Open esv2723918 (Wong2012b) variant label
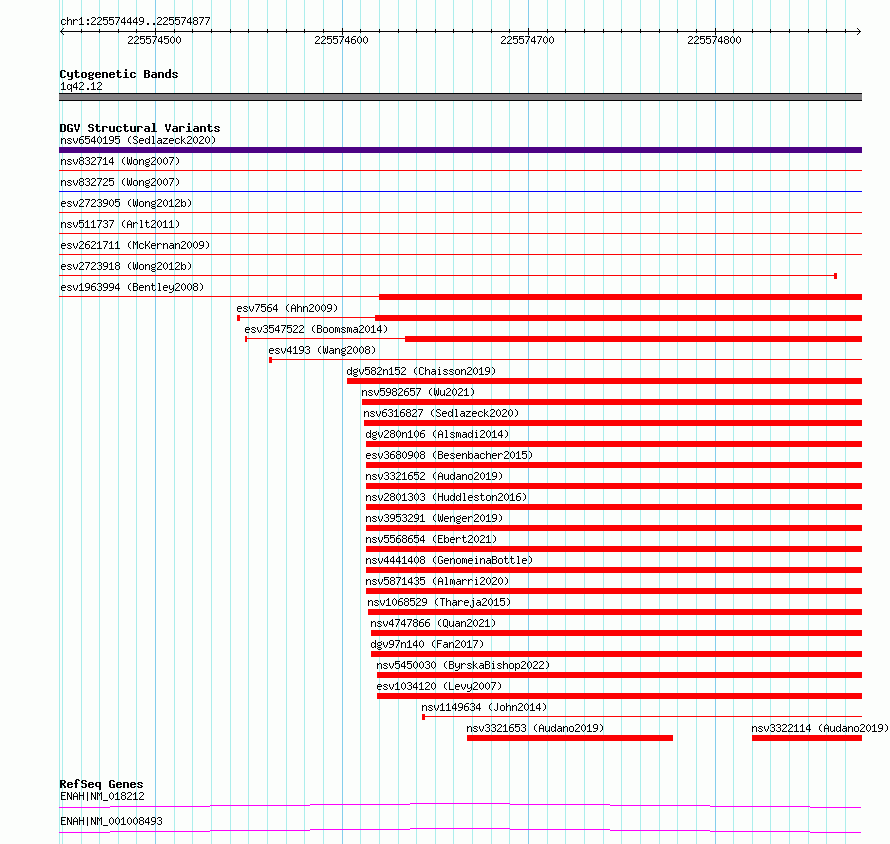The width and height of the screenshot is (890, 844). tap(126, 266)
